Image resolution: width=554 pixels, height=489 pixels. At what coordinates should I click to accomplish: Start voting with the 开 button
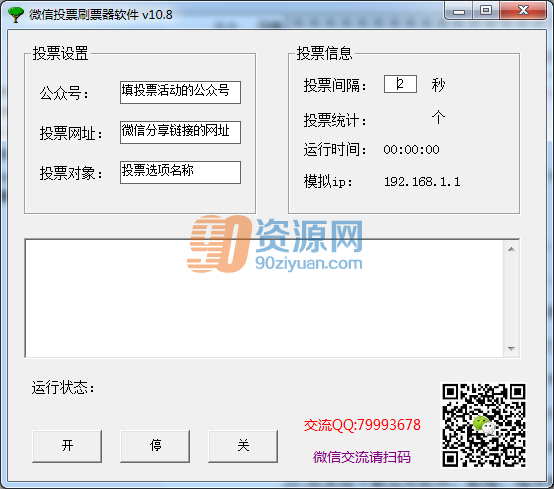[67, 446]
